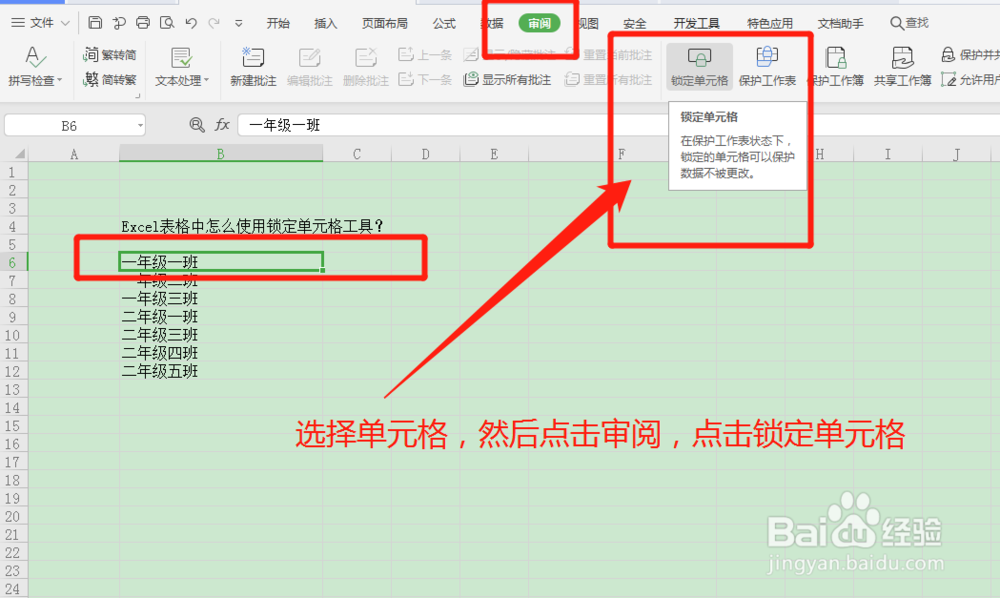This screenshot has width=1000, height=598.
Task: Select column C header
Action: 357,154
